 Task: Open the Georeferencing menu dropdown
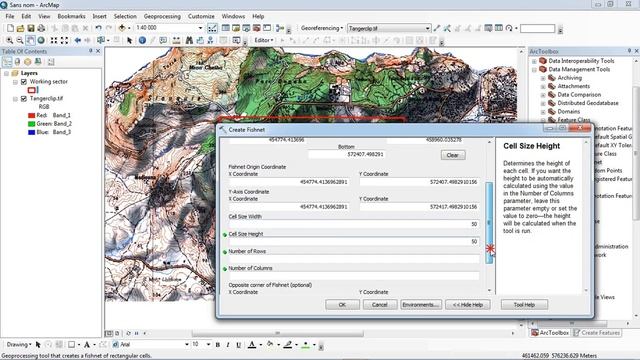coord(322,28)
